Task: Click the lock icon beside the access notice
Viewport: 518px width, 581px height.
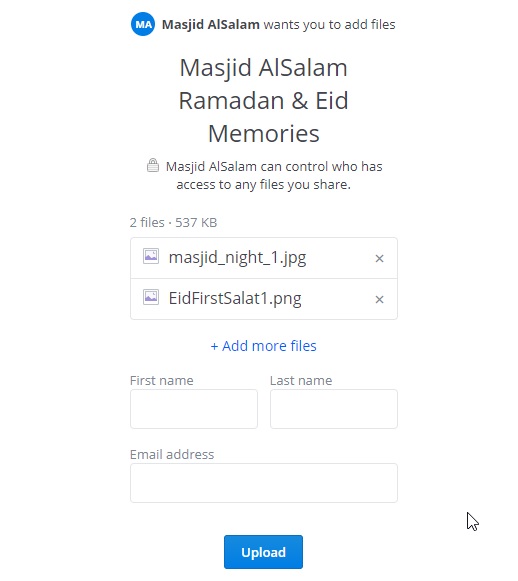Action: [x=153, y=165]
